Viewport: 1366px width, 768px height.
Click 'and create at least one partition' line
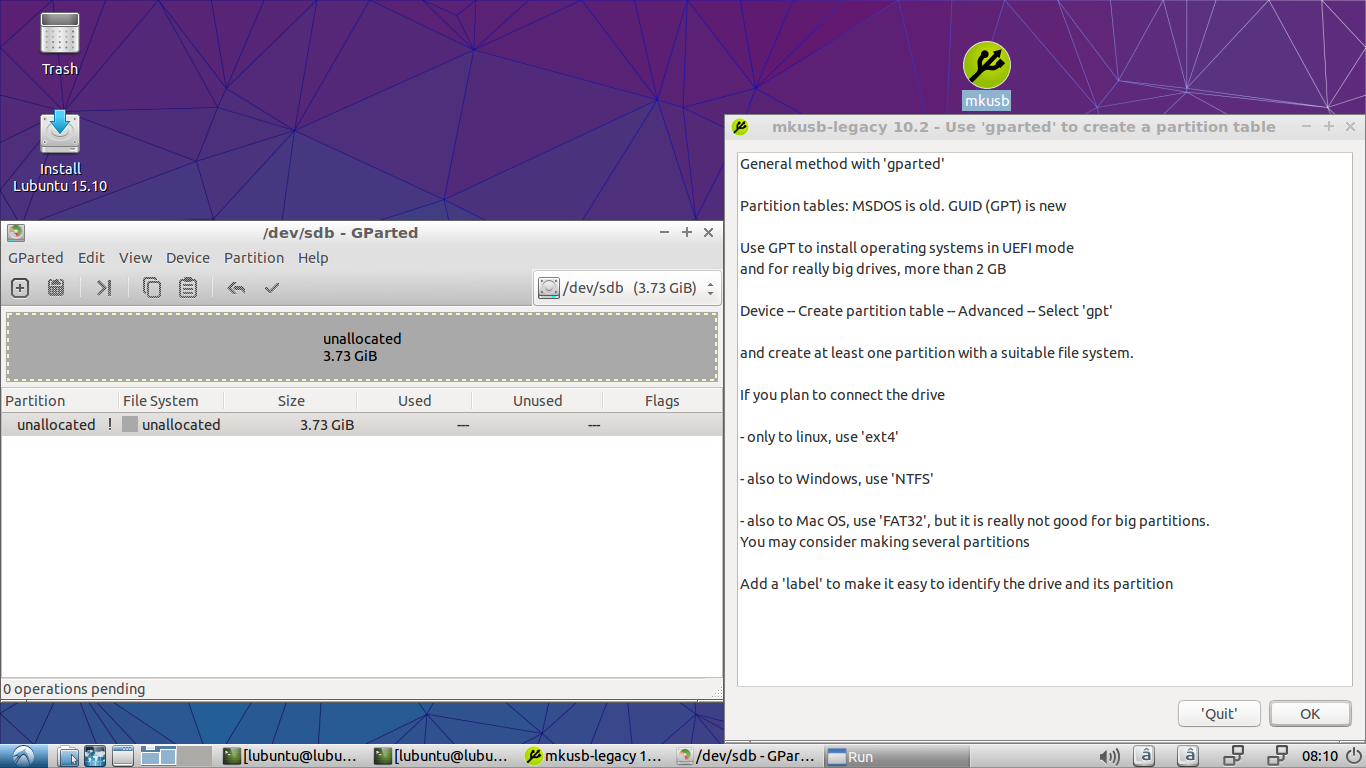(936, 353)
